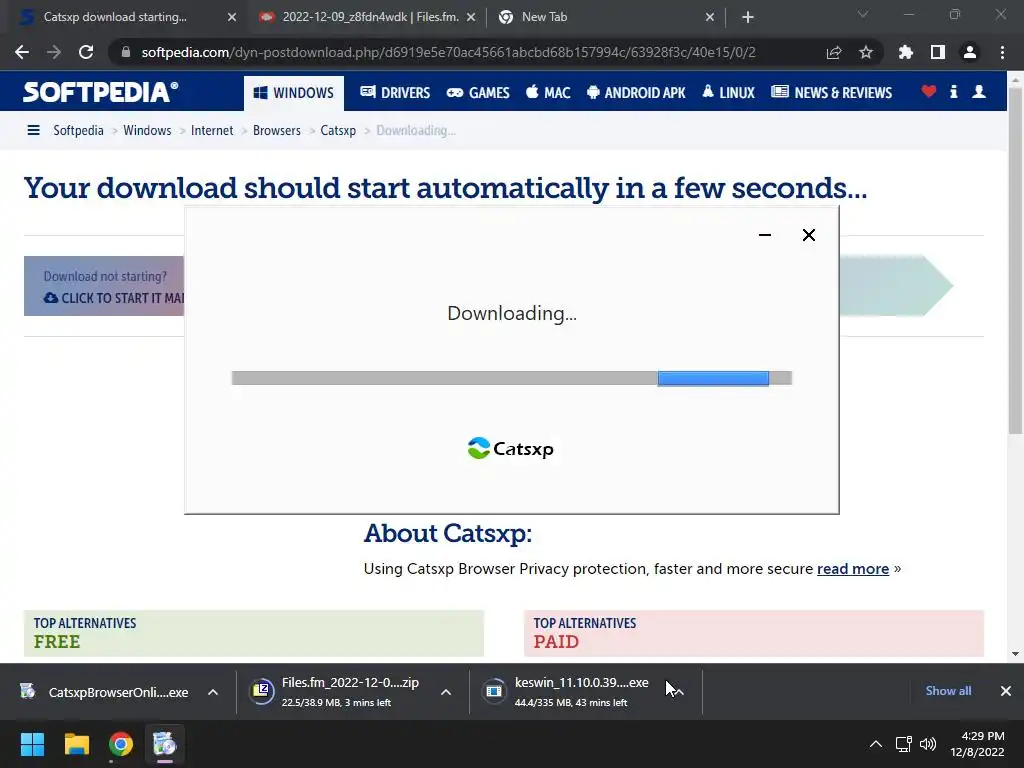Click the Softpedia logo
1024x768 pixels.
click(x=101, y=92)
